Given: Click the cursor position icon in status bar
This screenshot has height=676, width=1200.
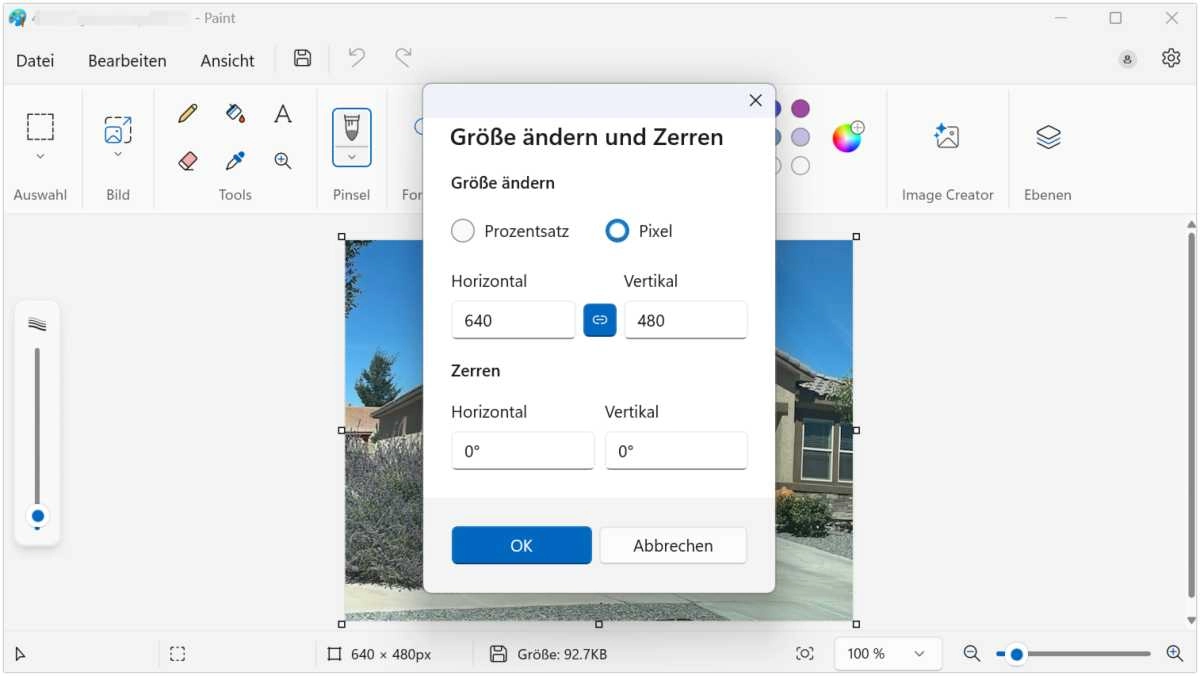Looking at the screenshot, I should (20, 655).
